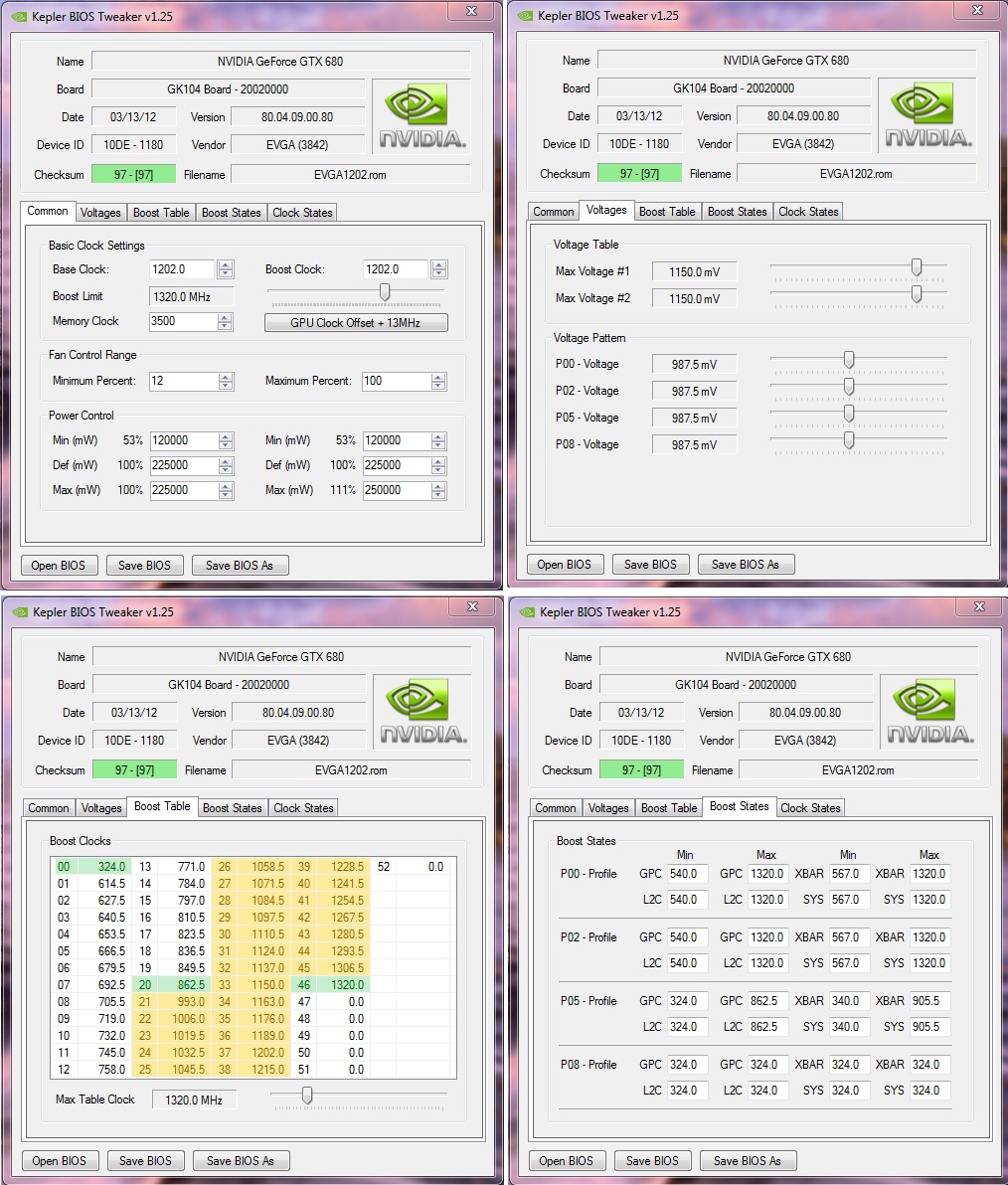Image resolution: width=1008 pixels, height=1185 pixels.
Task: Click the Maximum Percent spinner arrows
Action: [x=438, y=381]
